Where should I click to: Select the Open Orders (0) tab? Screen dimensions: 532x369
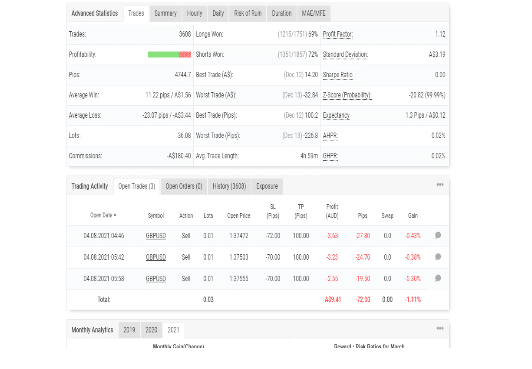[x=184, y=186]
